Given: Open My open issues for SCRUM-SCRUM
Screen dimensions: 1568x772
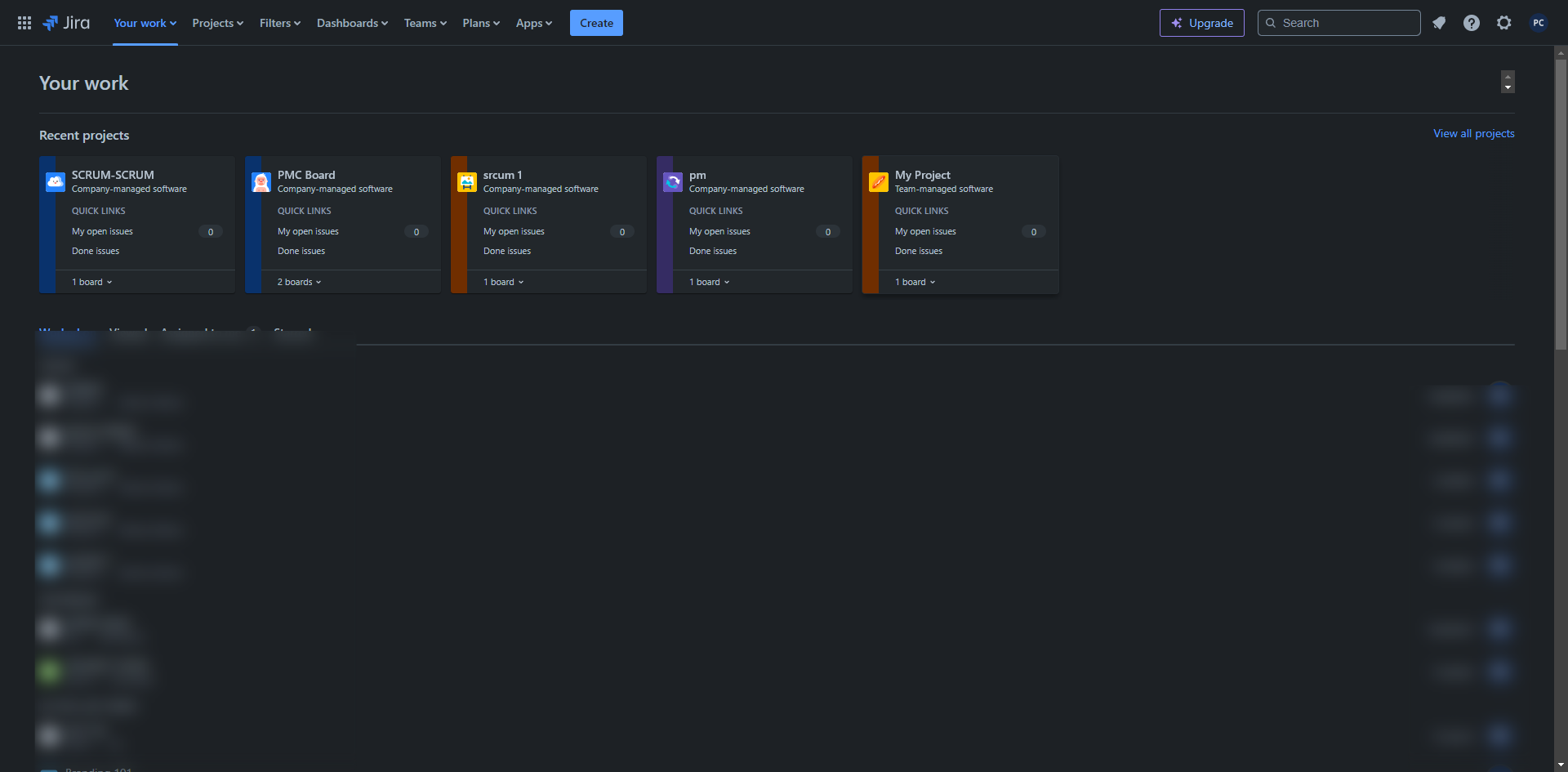Looking at the screenshot, I should coord(102,232).
